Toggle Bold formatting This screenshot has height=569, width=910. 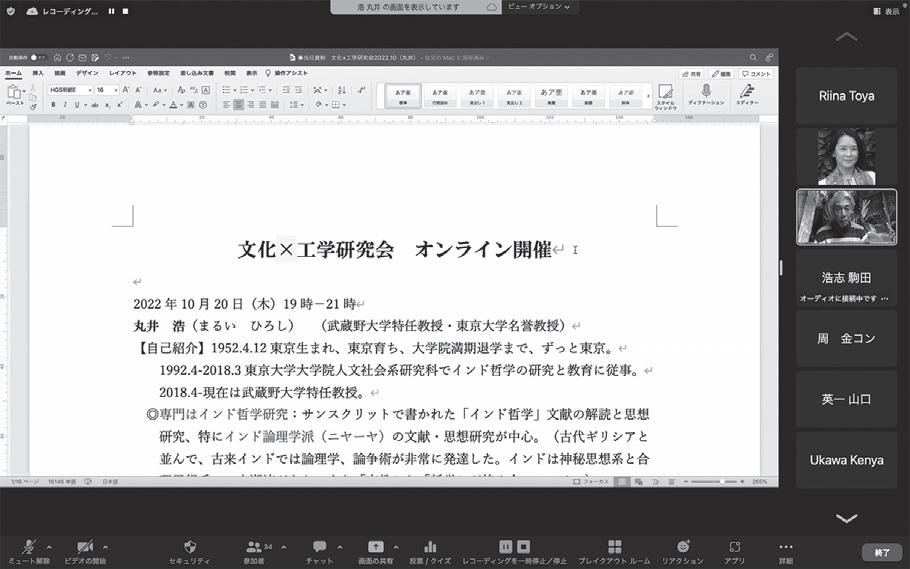pyautogui.click(x=53, y=105)
